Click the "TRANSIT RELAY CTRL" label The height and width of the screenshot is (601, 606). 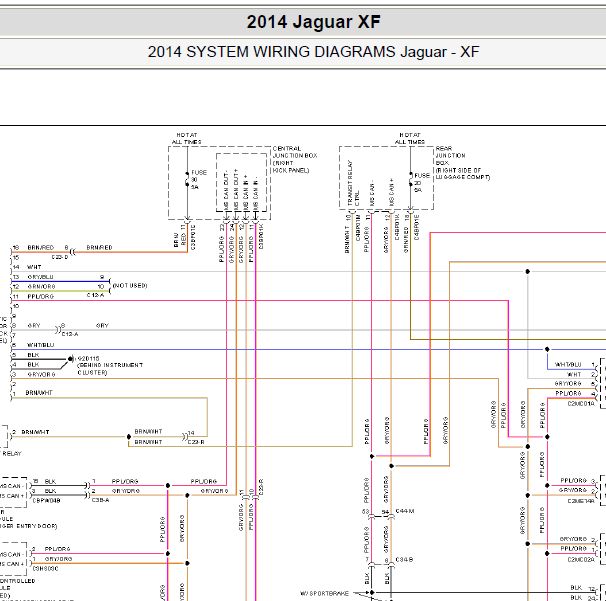(353, 184)
